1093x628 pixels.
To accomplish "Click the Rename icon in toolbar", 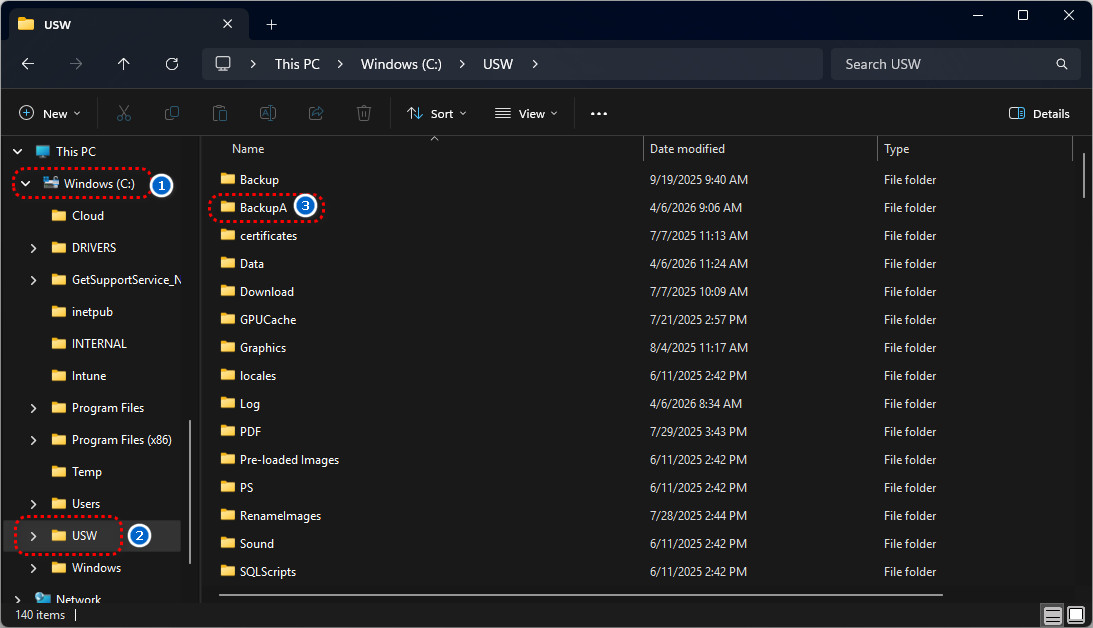I will point(268,114).
